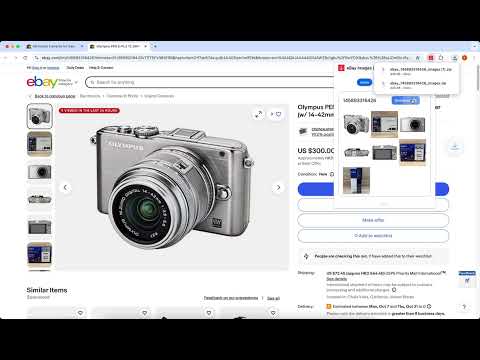Select the Olympus PEN browser tab
This screenshot has height=360, width=480.
coord(117,46)
